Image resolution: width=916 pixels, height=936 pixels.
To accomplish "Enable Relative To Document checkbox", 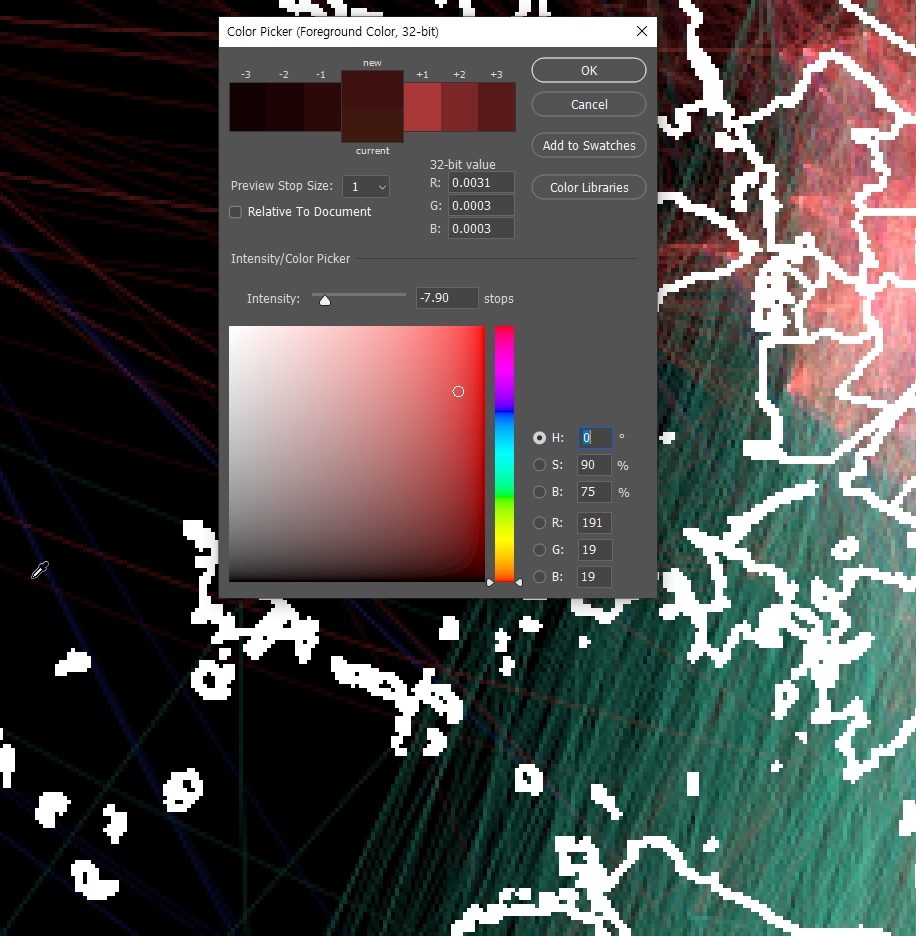I will (236, 212).
